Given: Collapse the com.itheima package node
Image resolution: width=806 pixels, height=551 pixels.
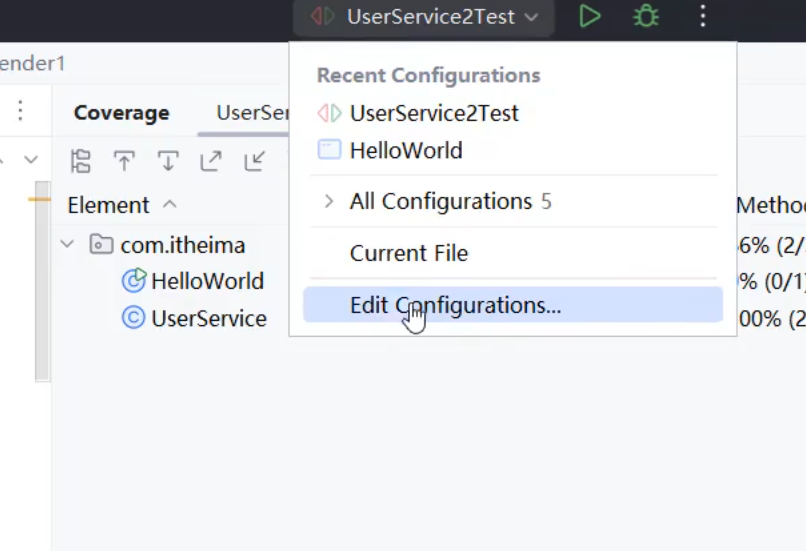Looking at the screenshot, I should coord(67,244).
